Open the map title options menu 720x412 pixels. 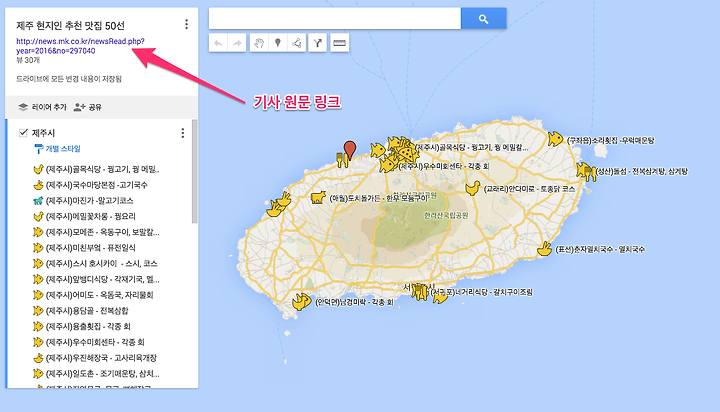(186, 24)
